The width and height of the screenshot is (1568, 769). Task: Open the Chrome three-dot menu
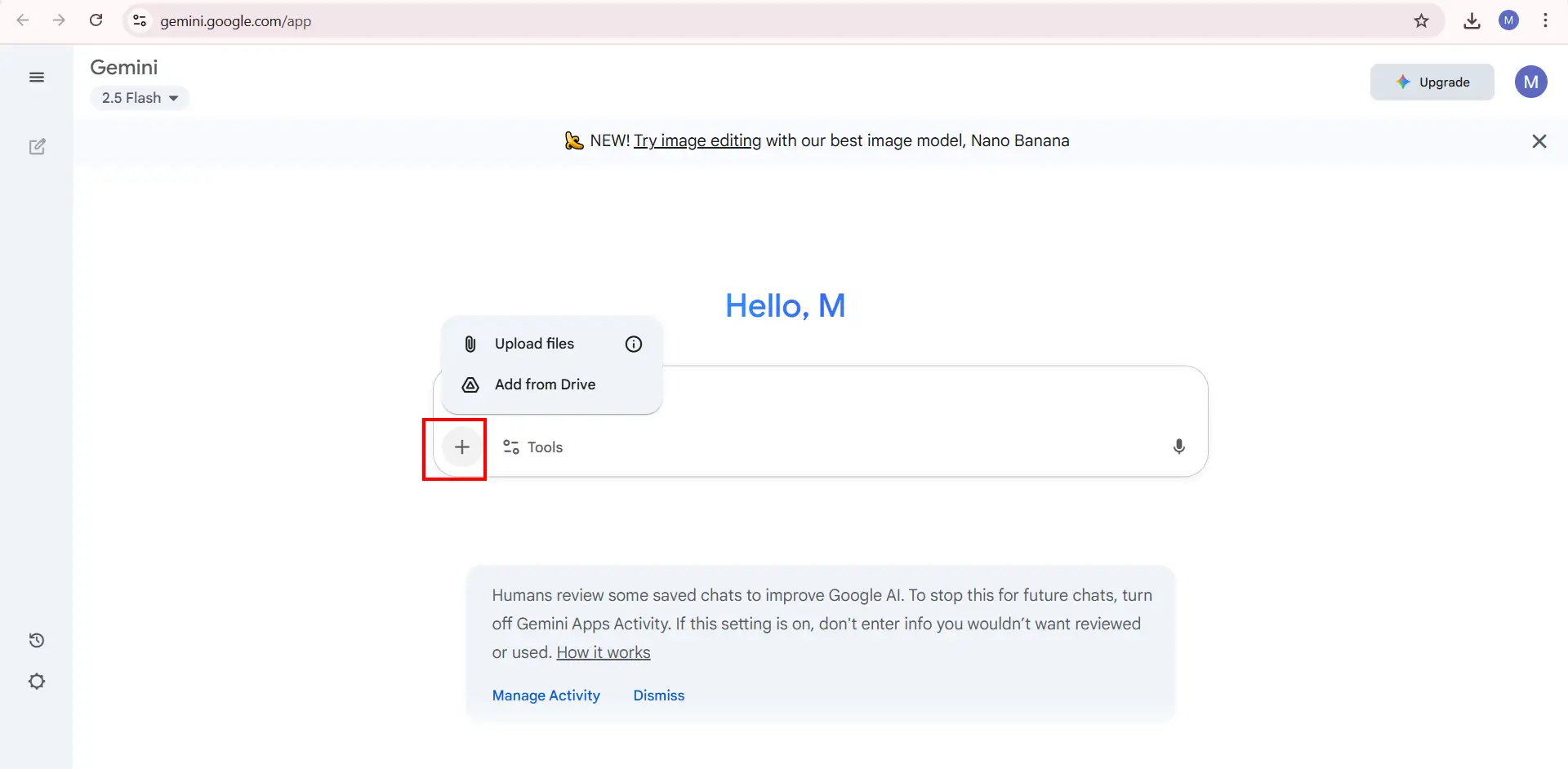coord(1545,21)
